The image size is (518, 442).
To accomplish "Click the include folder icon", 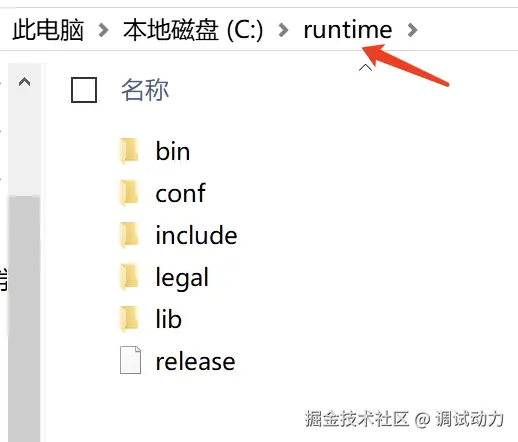I will click(129, 235).
